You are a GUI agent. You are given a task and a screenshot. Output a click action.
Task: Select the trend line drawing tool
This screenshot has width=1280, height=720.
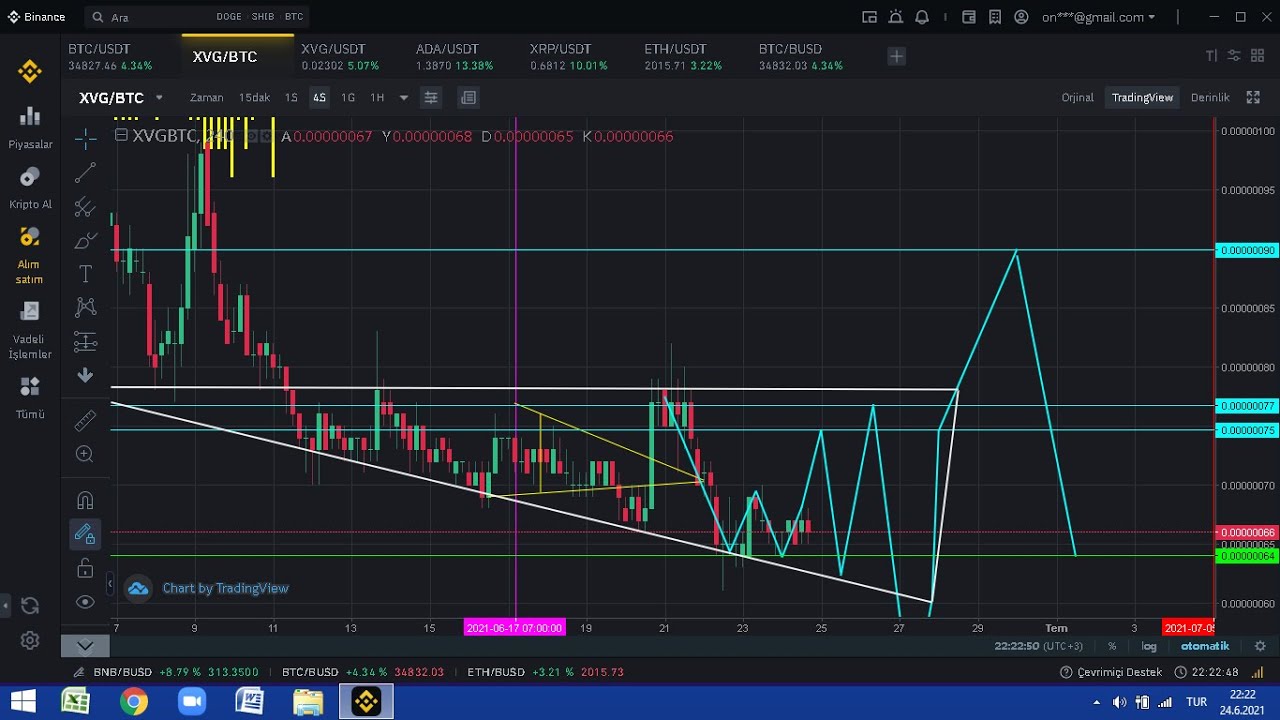point(85,172)
